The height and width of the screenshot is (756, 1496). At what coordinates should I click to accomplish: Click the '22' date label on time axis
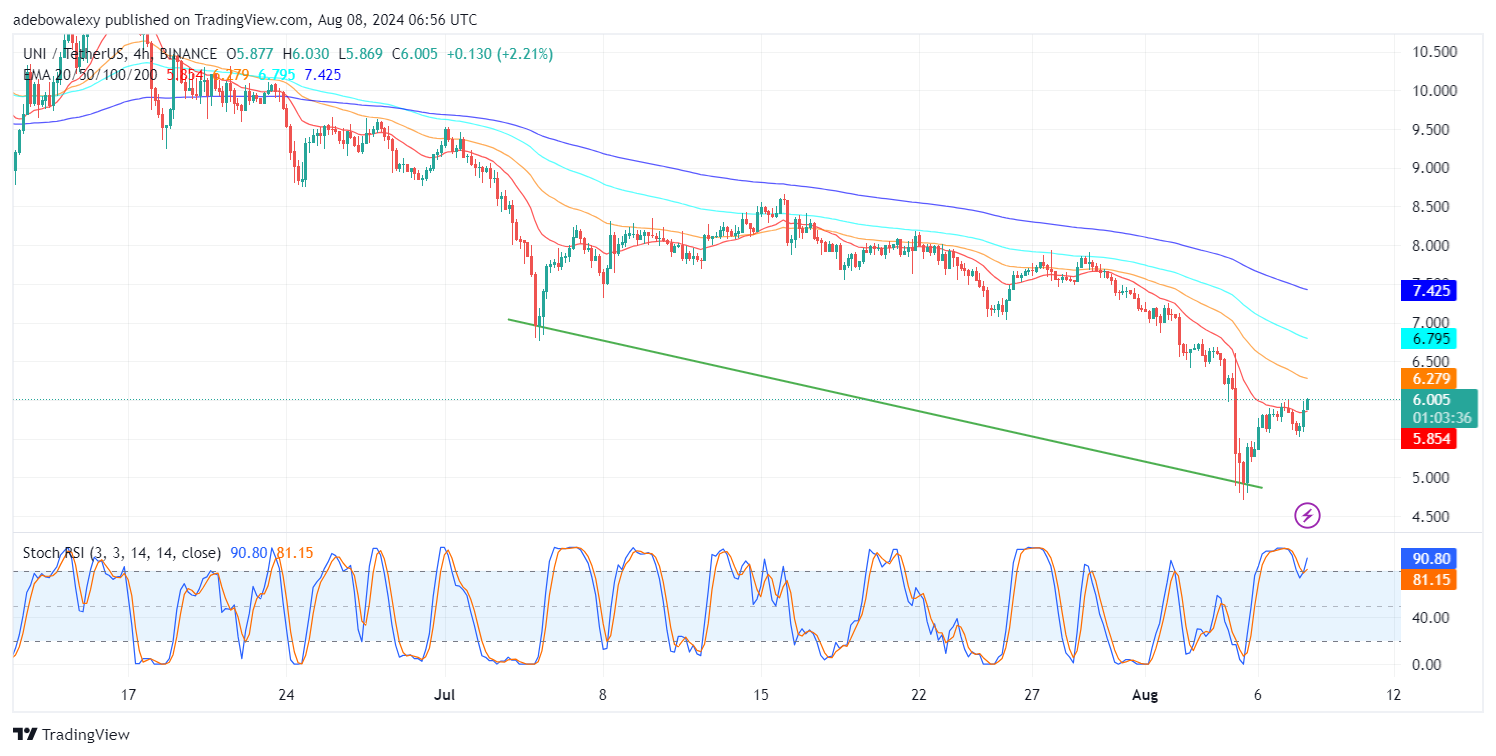[919, 694]
